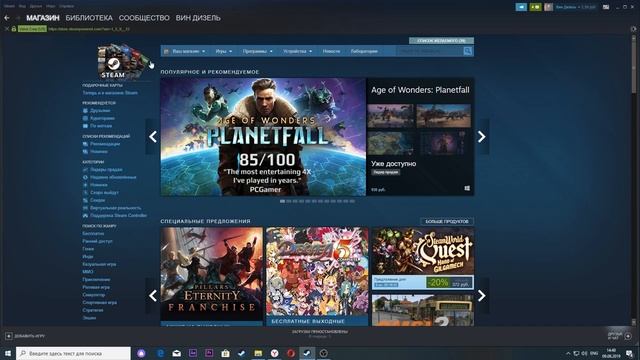Click the page URL address text
Screen dimensions: 640x360
(89, 29)
